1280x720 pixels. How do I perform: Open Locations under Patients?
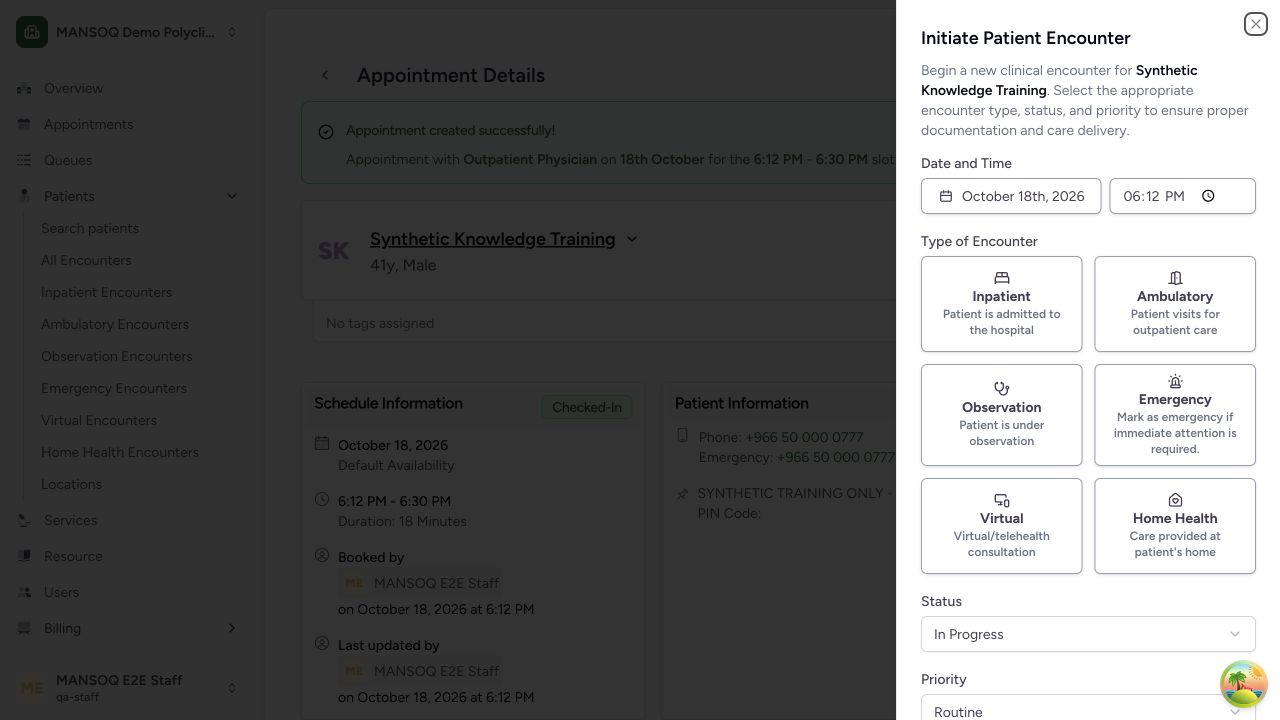click(72, 484)
